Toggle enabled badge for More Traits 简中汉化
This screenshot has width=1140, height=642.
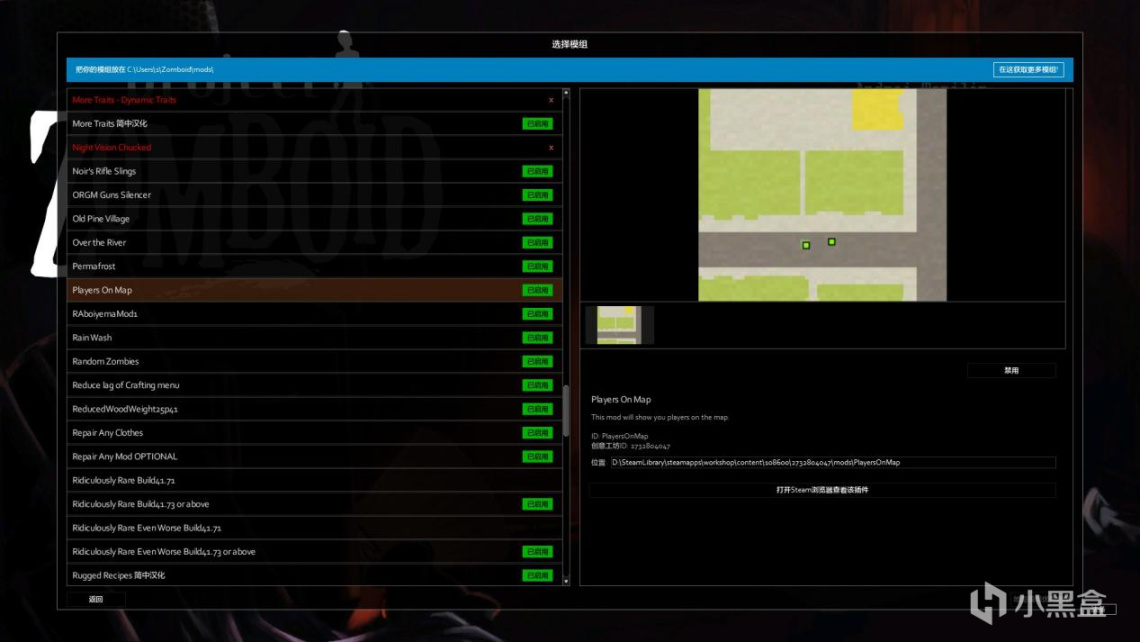[537, 124]
